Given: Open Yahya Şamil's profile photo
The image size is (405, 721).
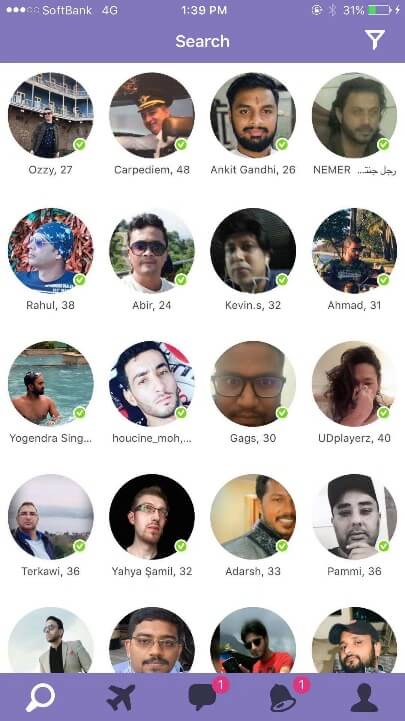Looking at the screenshot, I should (152, 517).
